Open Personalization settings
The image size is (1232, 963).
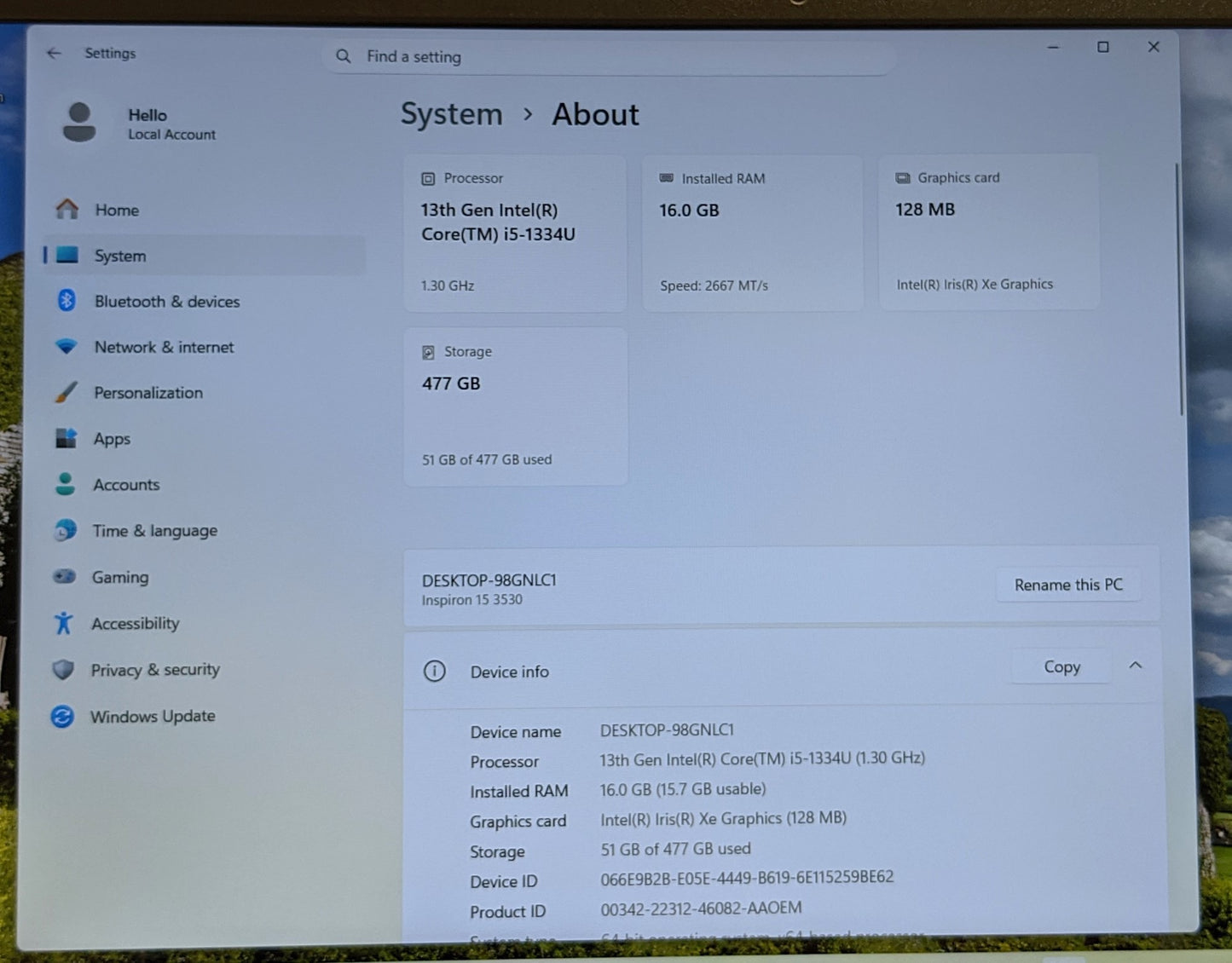point(205,393)
